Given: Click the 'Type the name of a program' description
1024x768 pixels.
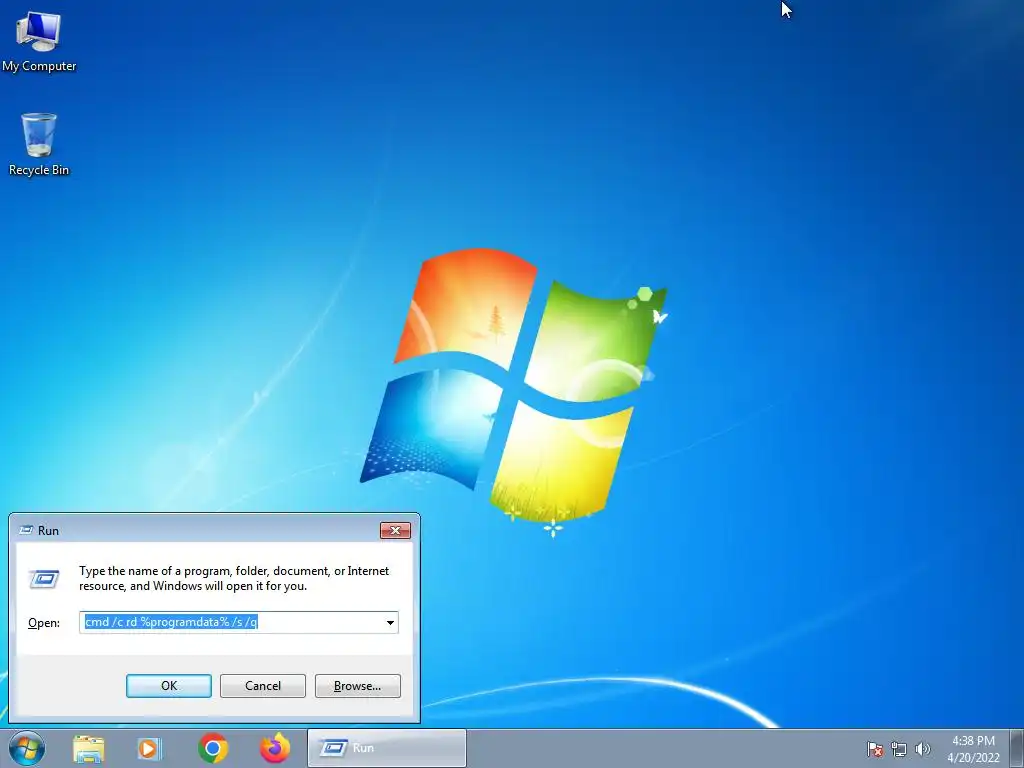Looking at the screenshot, I should pos(234,579).
